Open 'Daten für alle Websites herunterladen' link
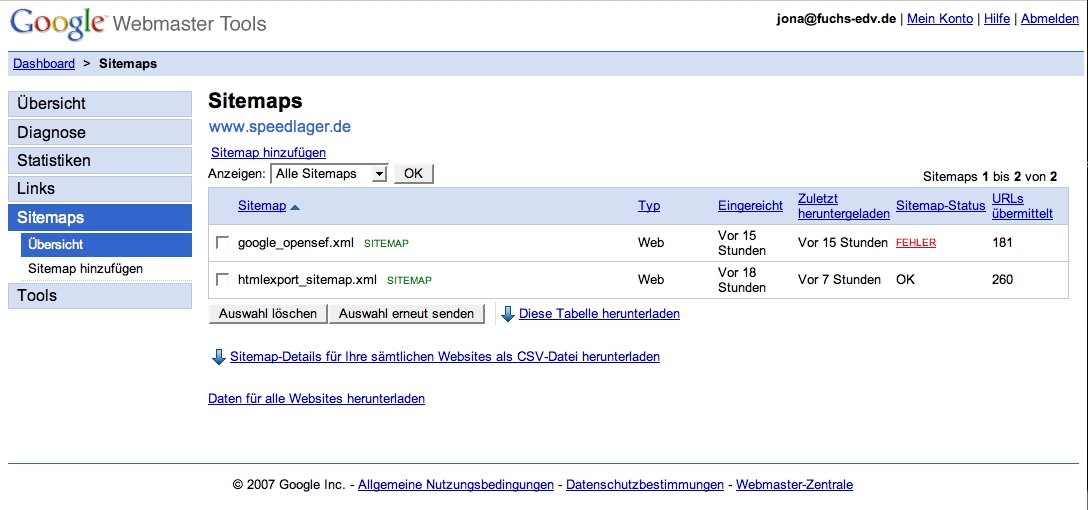Image resolution: width=1088 pixels, height=510 pixels. pos(316,399)
